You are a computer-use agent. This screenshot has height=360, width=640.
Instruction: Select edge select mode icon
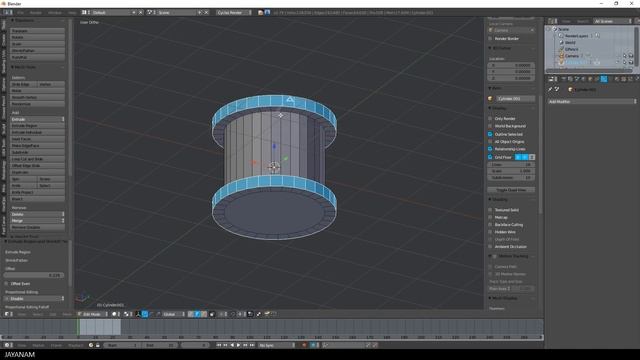(x=198, y=314)
